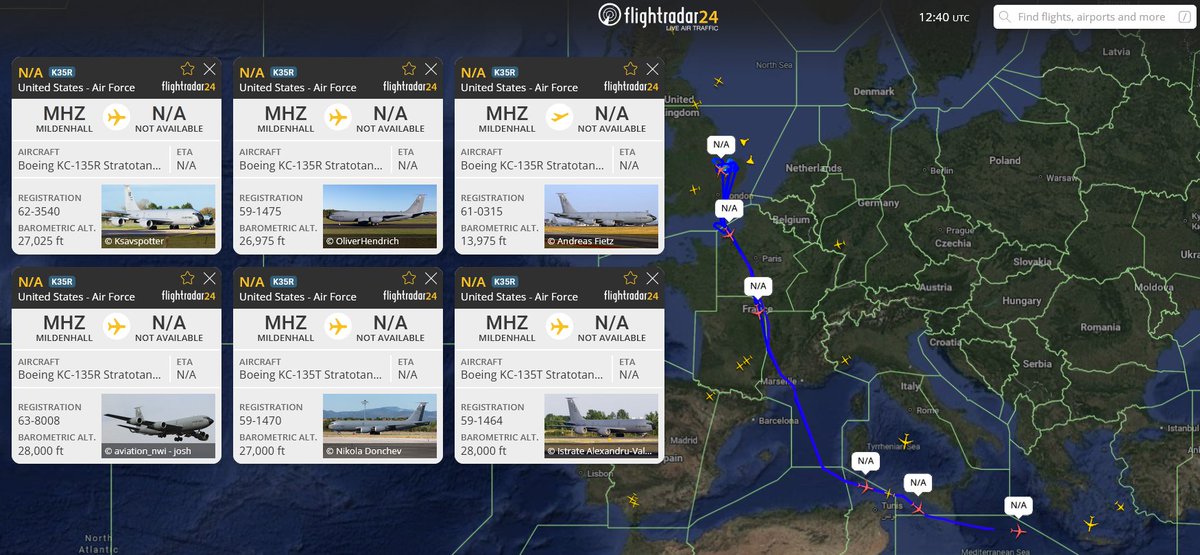Close the 62-3540 flight card

209,69
